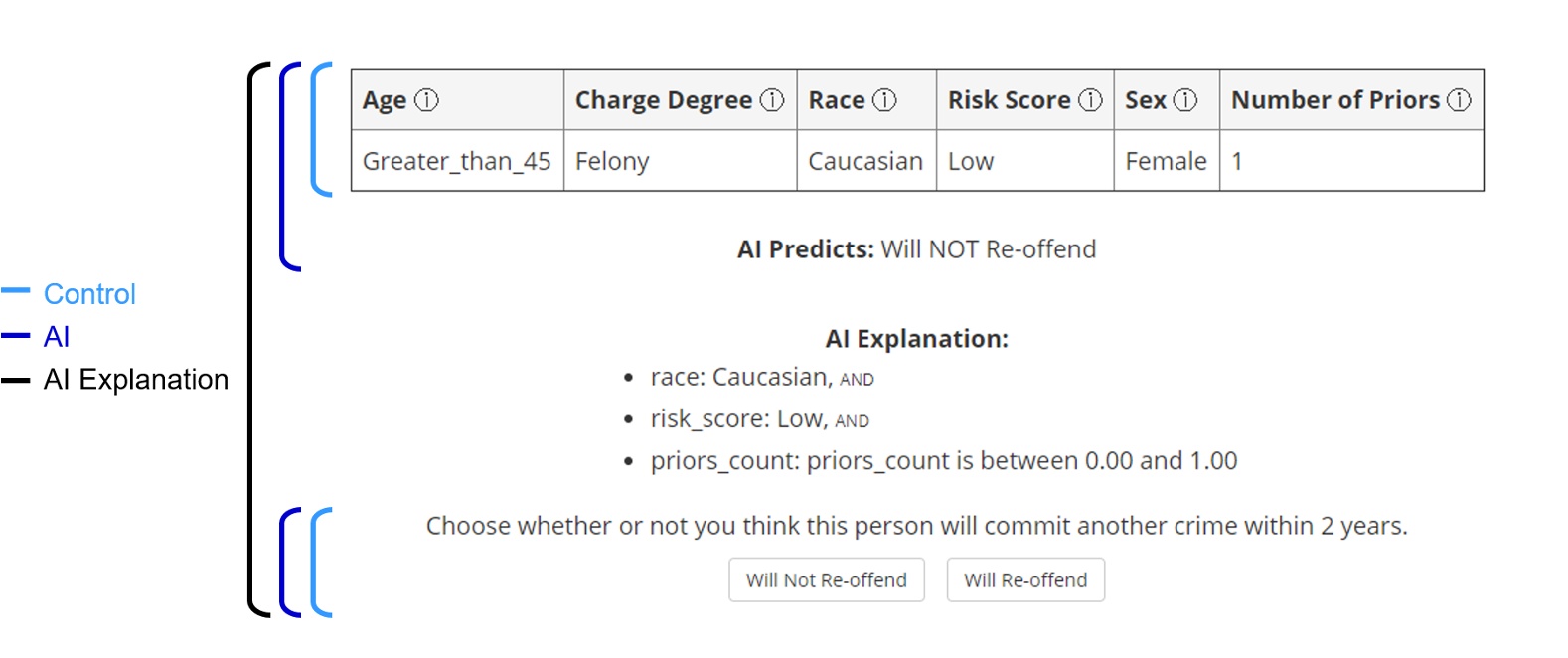Click the Risk Score info icon

pyautogui.click(x=1090, y=99)
